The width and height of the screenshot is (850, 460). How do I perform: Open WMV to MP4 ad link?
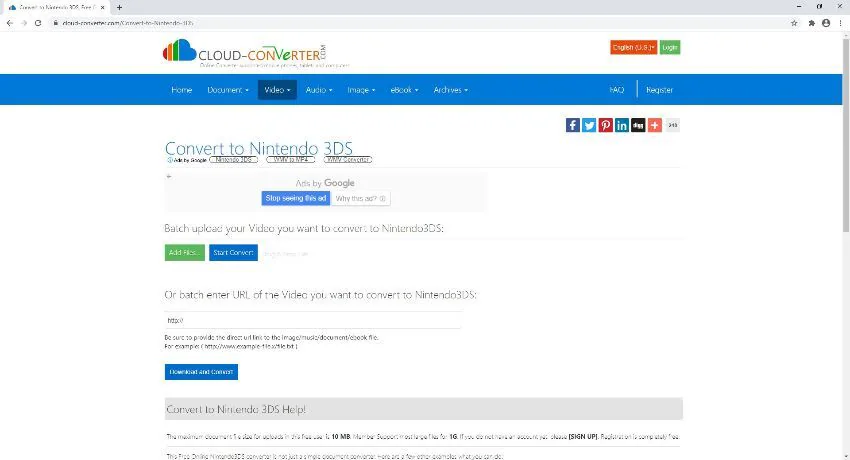pos(291,160)
